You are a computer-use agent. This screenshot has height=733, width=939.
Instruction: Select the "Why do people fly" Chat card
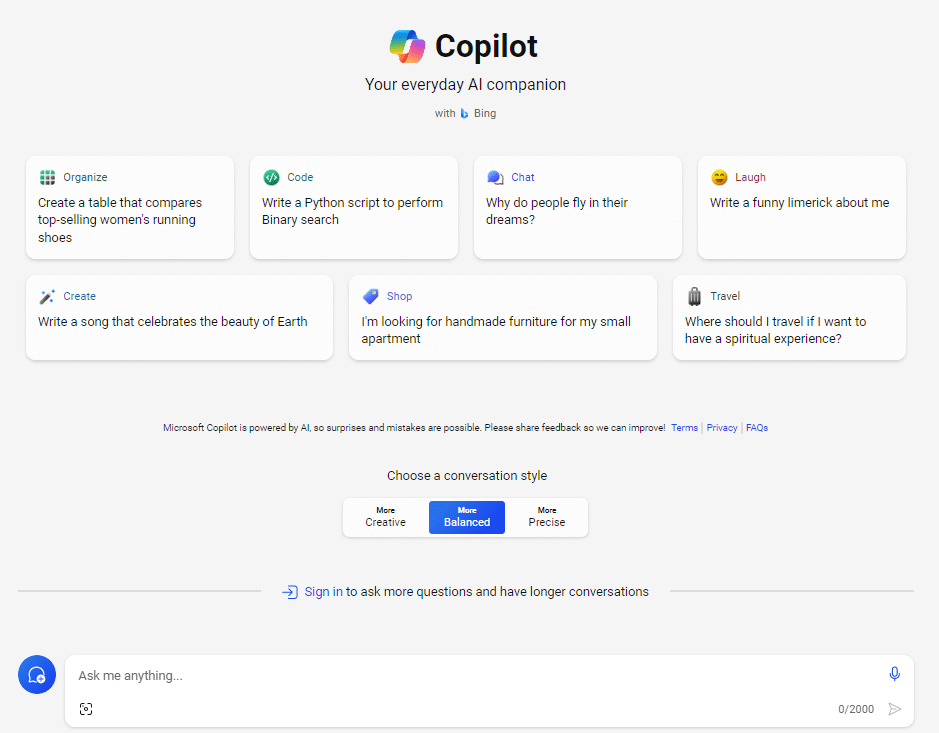[577, 207]
